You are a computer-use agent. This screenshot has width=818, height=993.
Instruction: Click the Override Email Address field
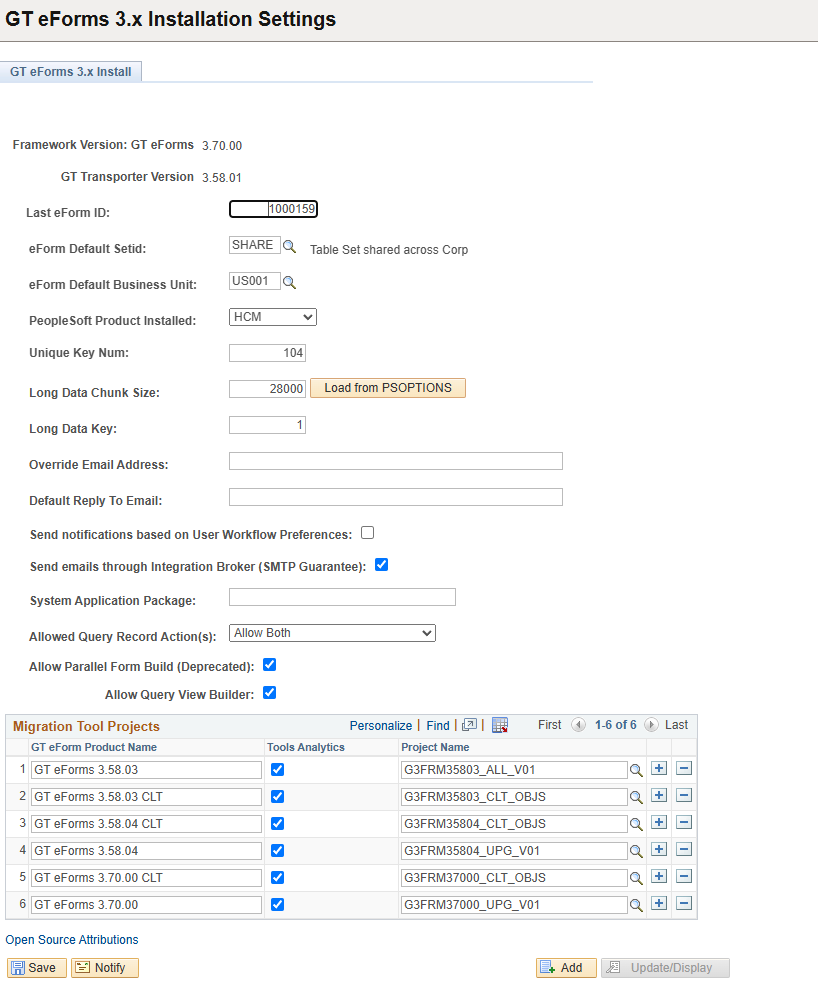[396, 461]
